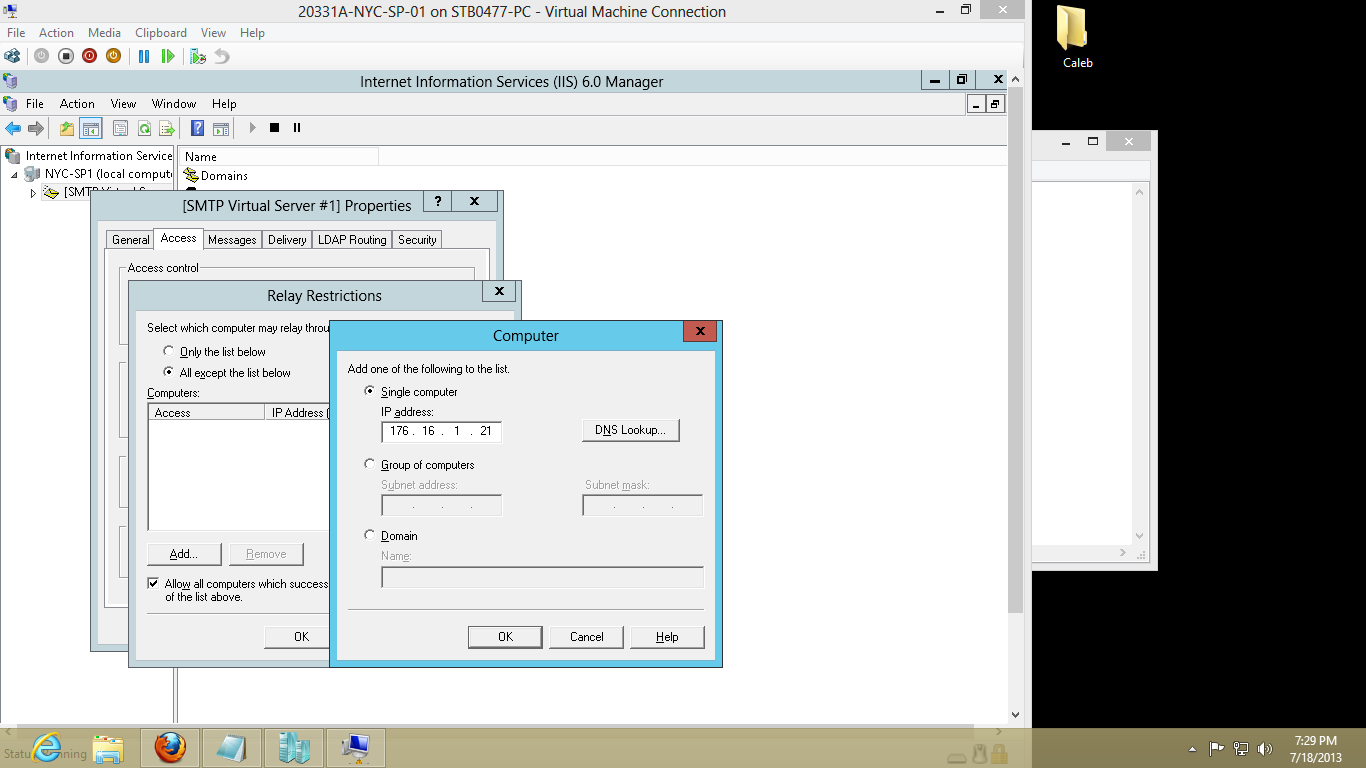Click the Turn Off (stop) VM toolbar icon

pos(66,56)
